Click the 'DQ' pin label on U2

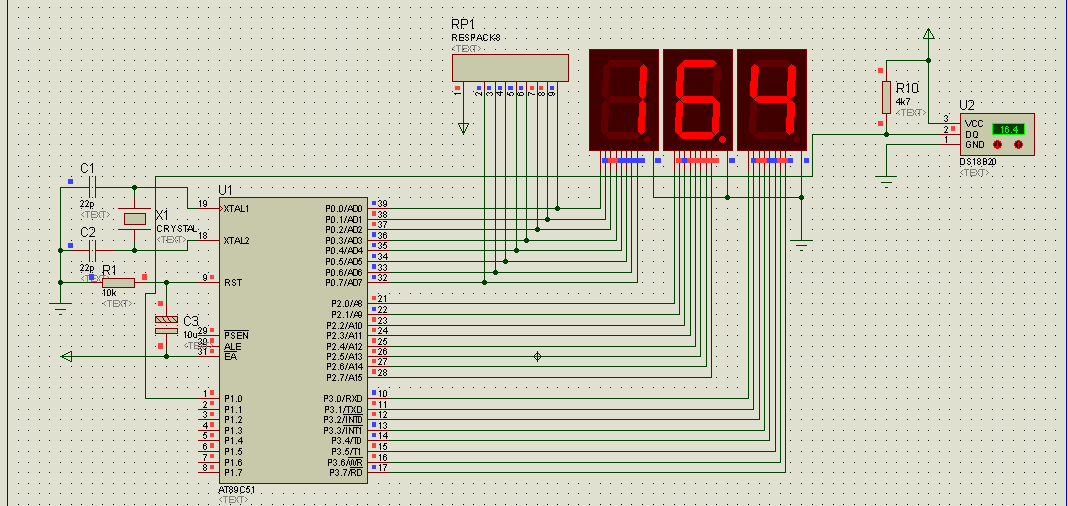click(x=971, y=134)
